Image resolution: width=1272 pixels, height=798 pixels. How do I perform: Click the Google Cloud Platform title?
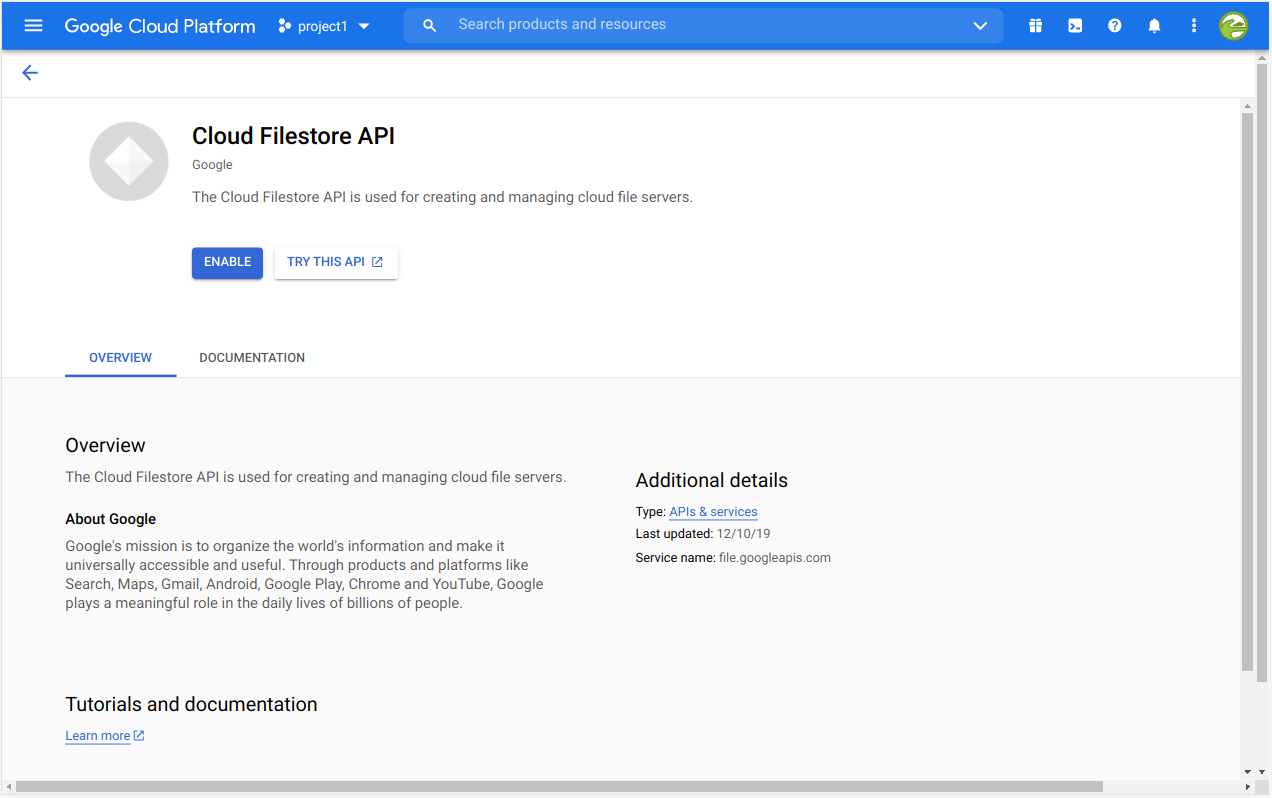(x=160, y=26)
